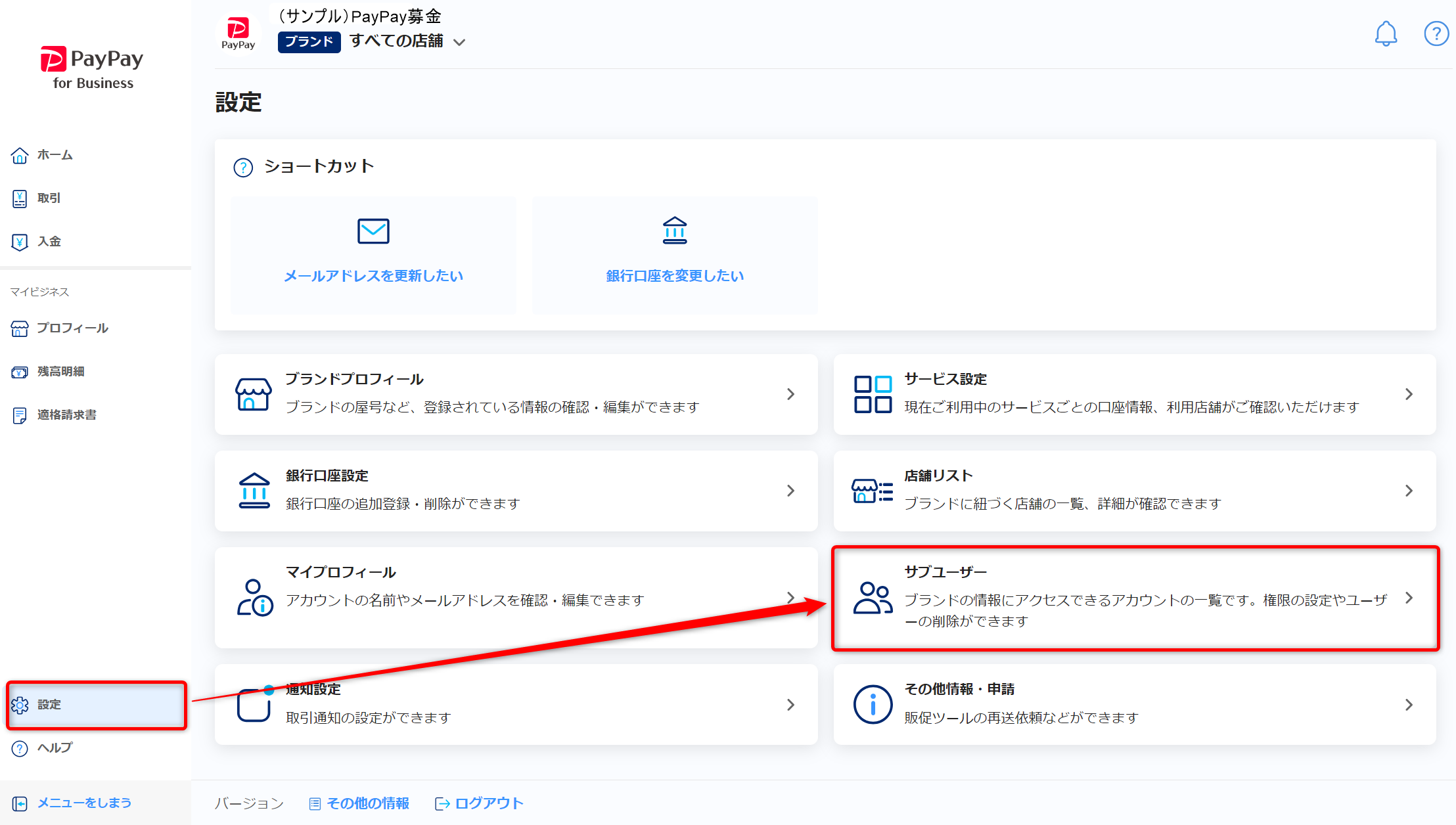Screen dimensions: 1456x825
Task: Select 設定 in the sidebar menu
Action: tap(97, 705)
